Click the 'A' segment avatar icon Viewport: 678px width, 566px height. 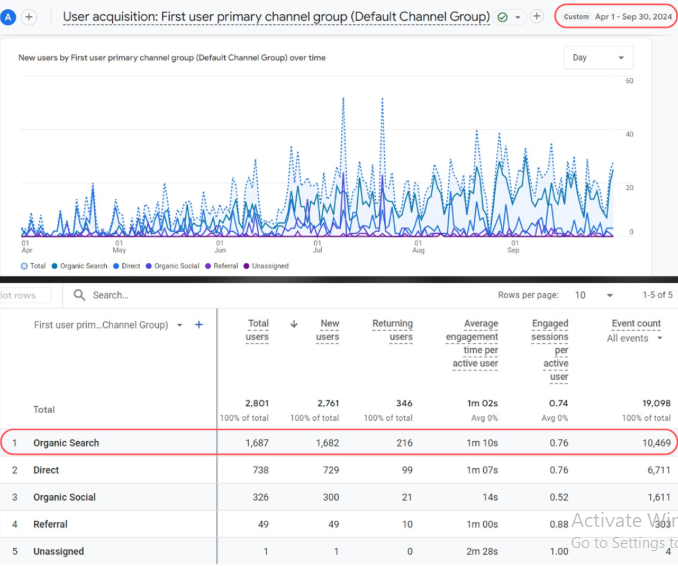click(x=9, y=17)
